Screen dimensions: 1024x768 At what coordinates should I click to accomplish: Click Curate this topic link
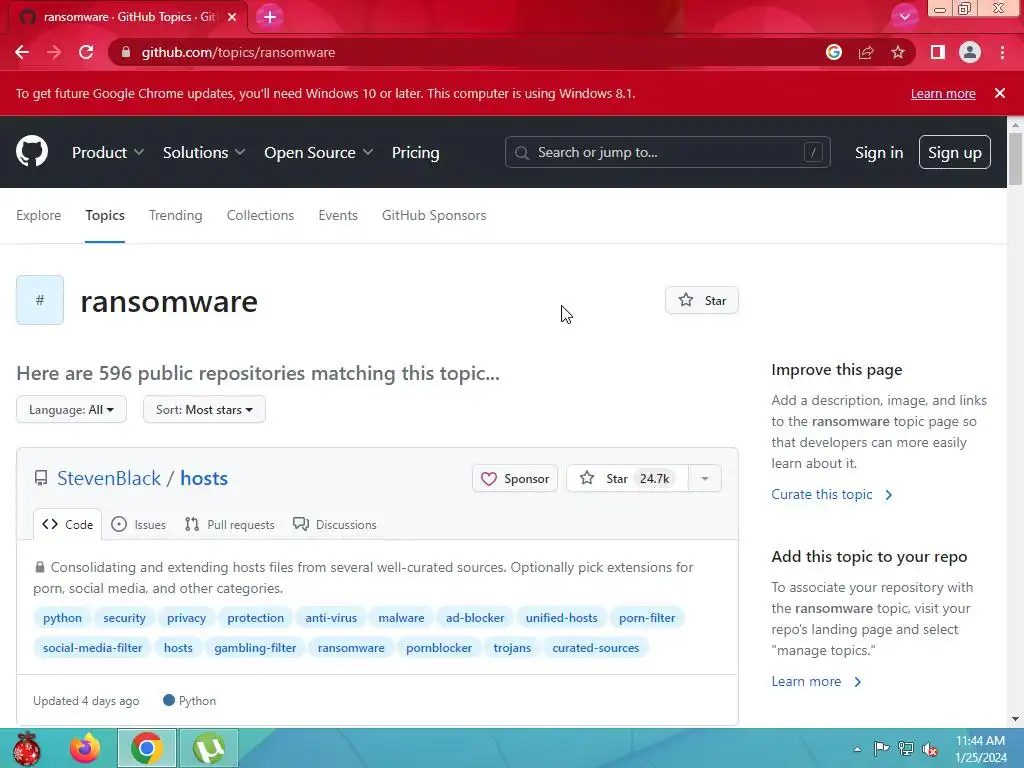pos(831,494)
